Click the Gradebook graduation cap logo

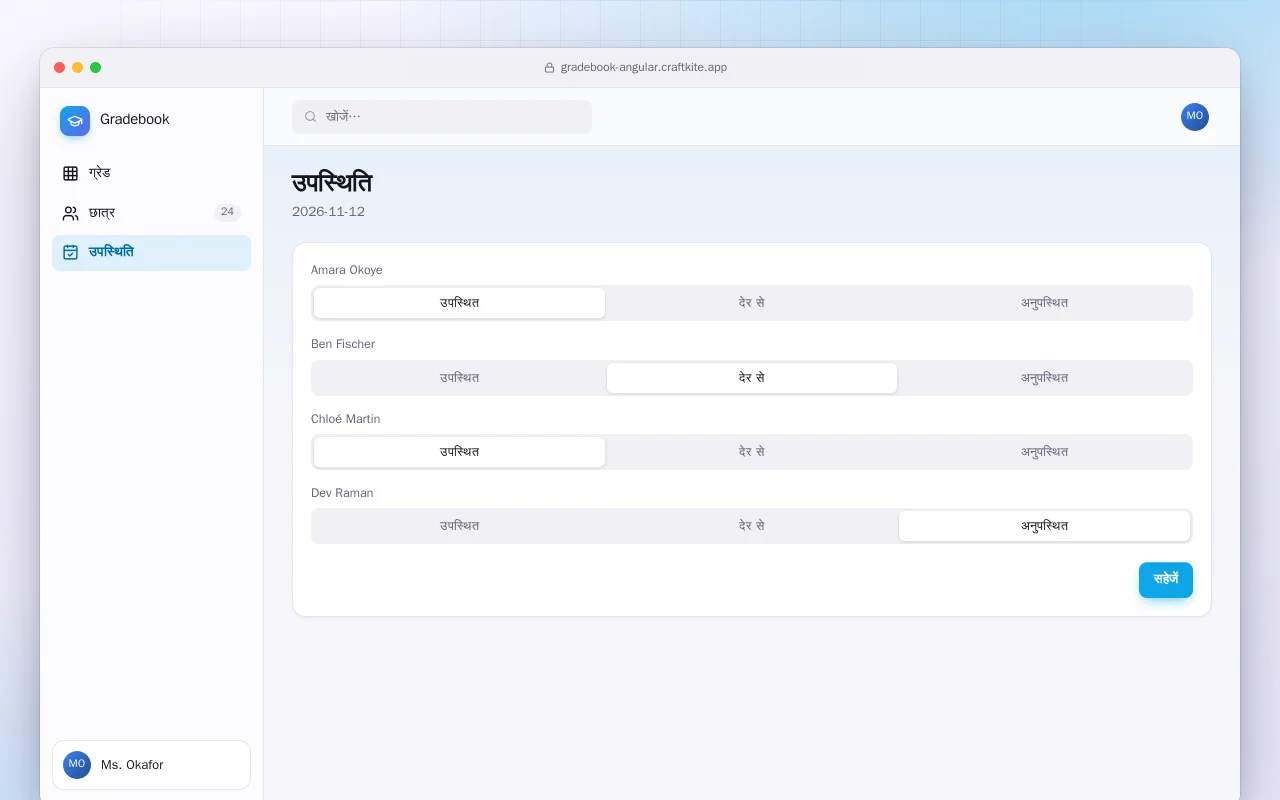pyautogui.click(x=75, y=121)
